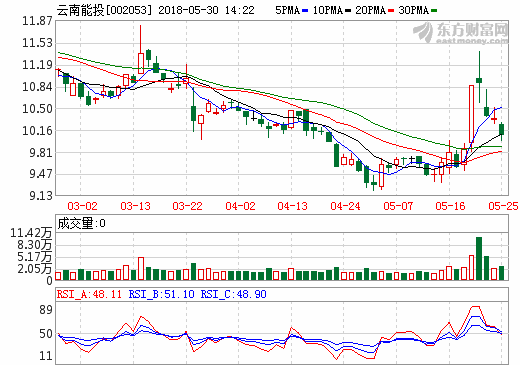The height and width of the screenshot is (365, 520).
Task: Click the black 10PMA legend swatch
Action: pyautogui.click(x=348, y=11)
